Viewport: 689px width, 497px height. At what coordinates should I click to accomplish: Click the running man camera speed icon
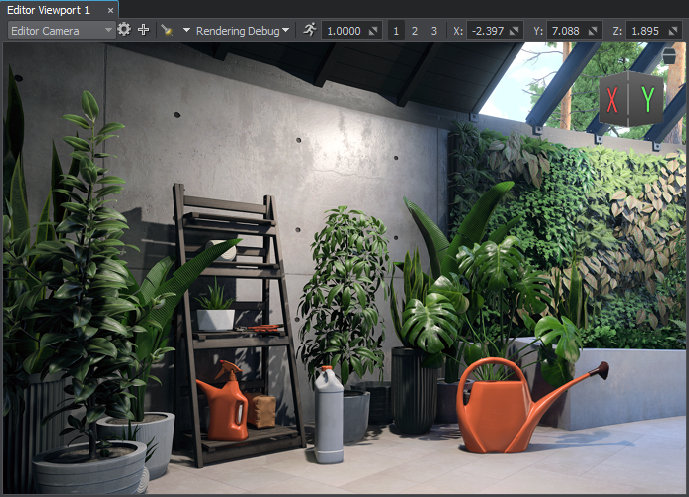(309, 30)
